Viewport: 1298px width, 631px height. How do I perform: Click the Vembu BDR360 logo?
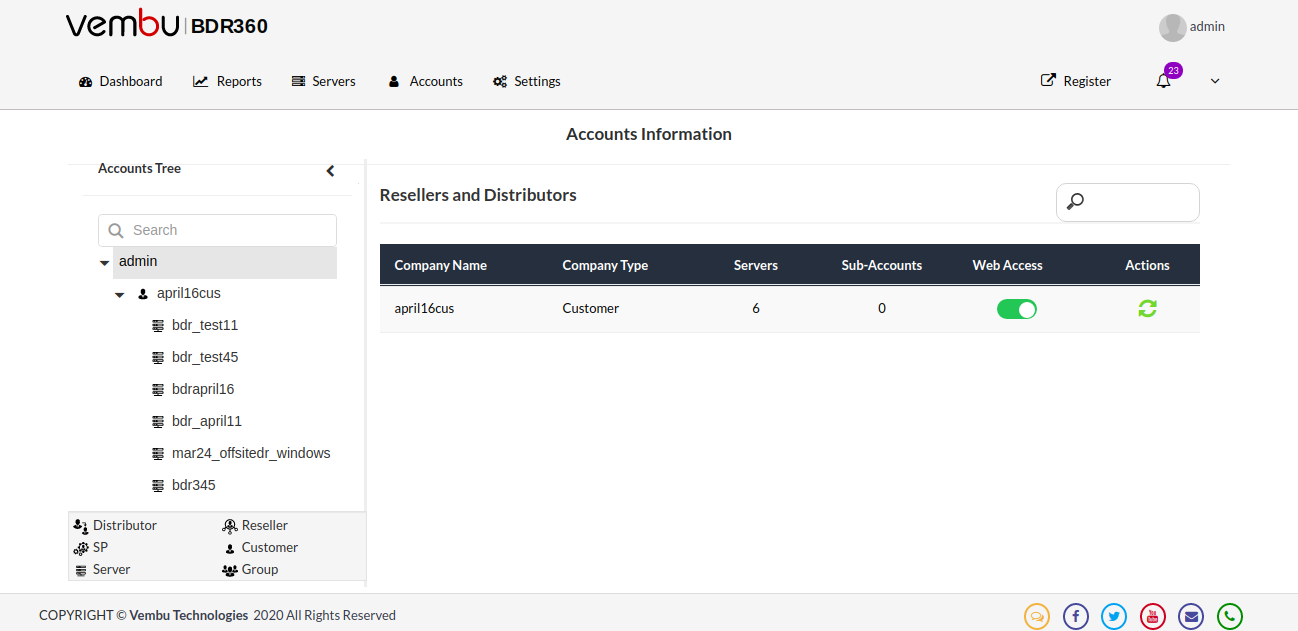pos(167,26)
